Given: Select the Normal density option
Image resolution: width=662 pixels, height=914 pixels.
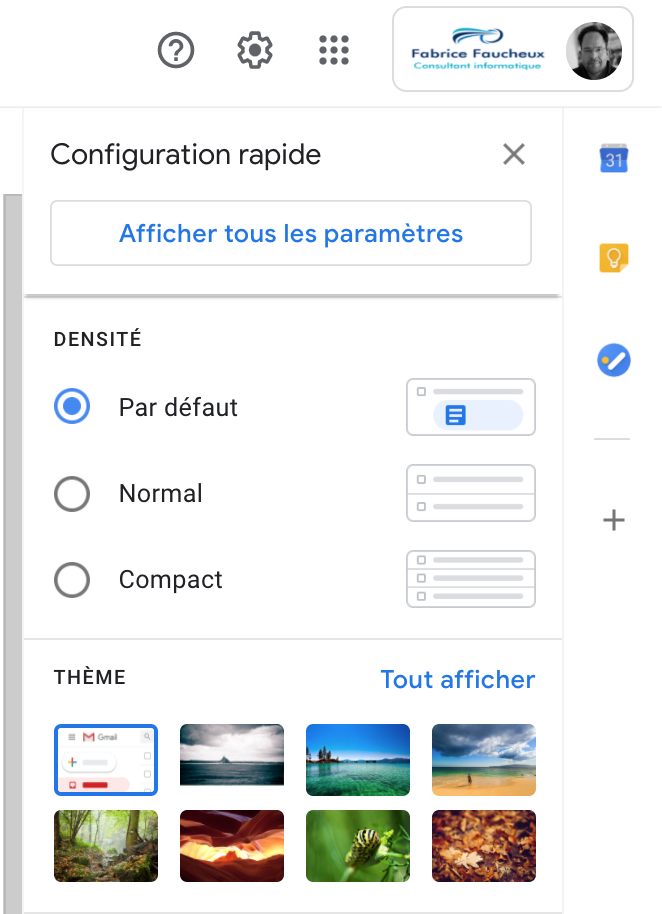Looking at the screenshot, I should (x=72, y=494).
